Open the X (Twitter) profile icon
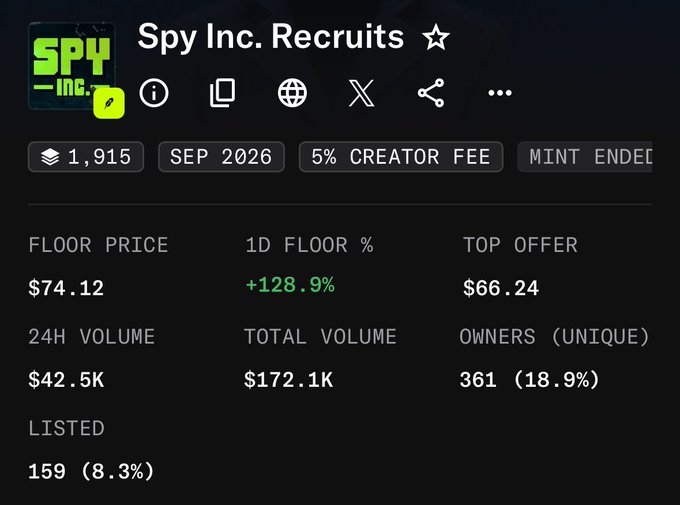 pos(361,92)
